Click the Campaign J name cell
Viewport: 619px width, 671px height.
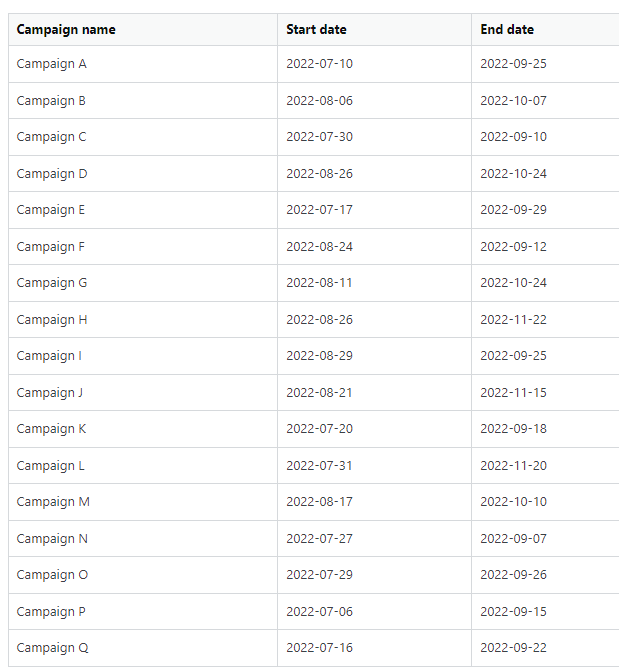(50, 392)
